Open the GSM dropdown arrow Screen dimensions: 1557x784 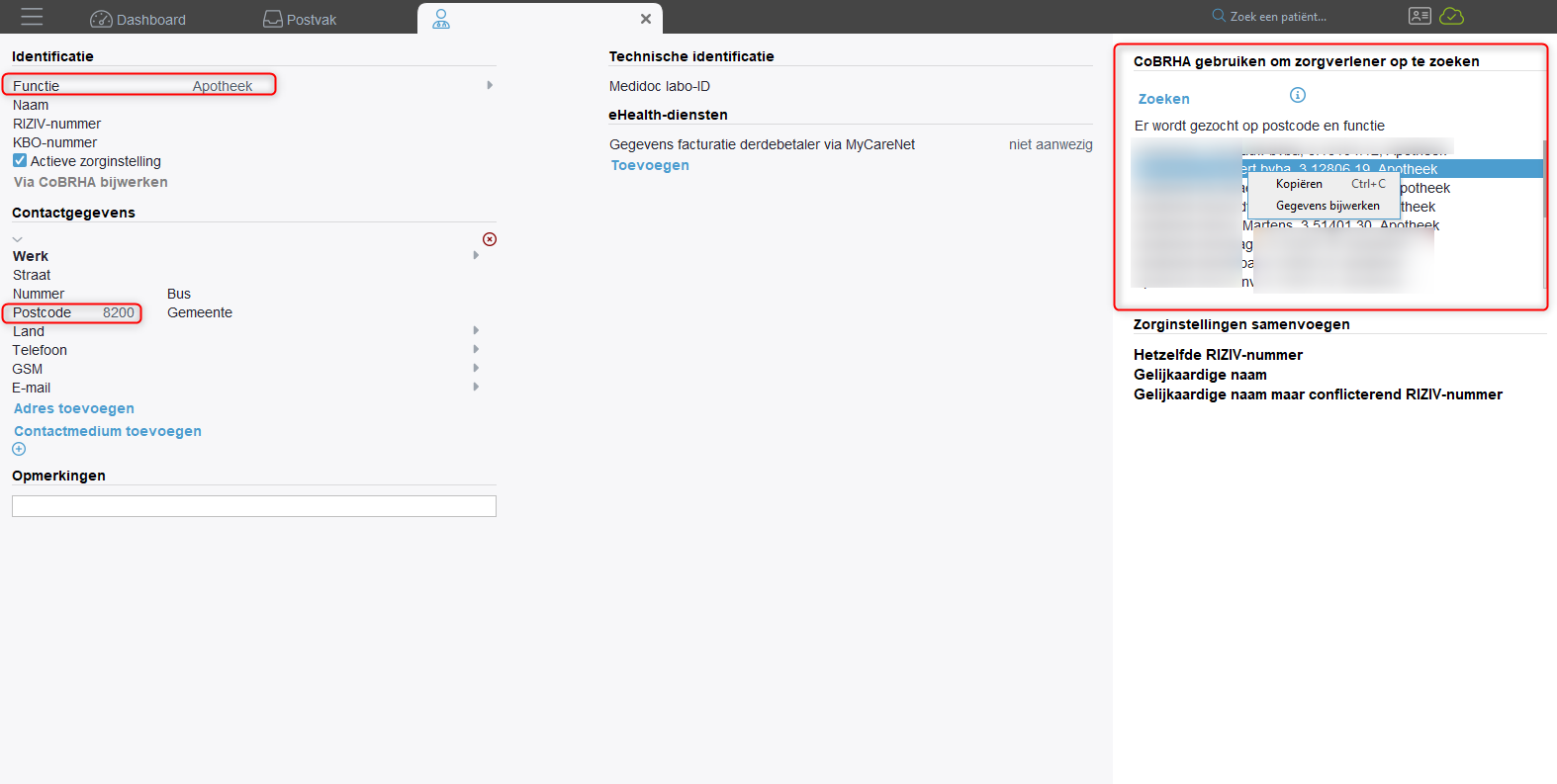pos(476,368)
